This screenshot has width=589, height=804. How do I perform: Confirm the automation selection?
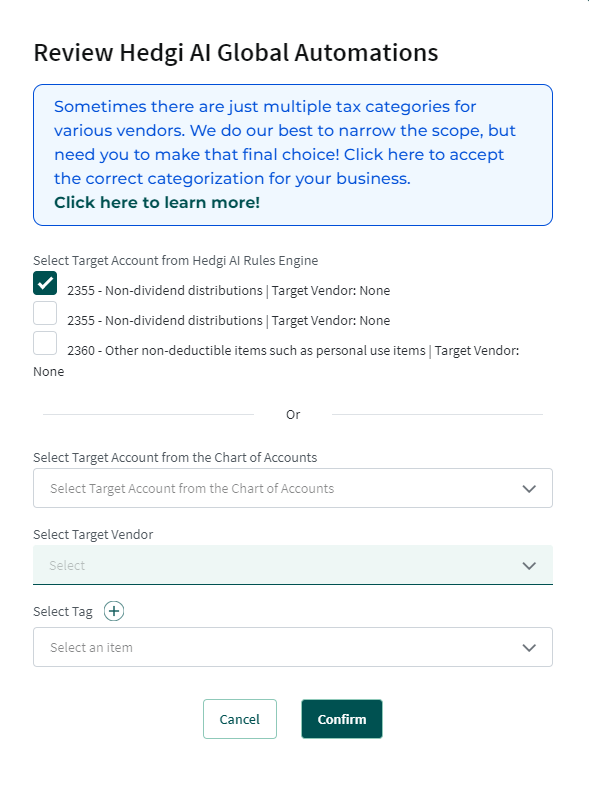(342, 719)
